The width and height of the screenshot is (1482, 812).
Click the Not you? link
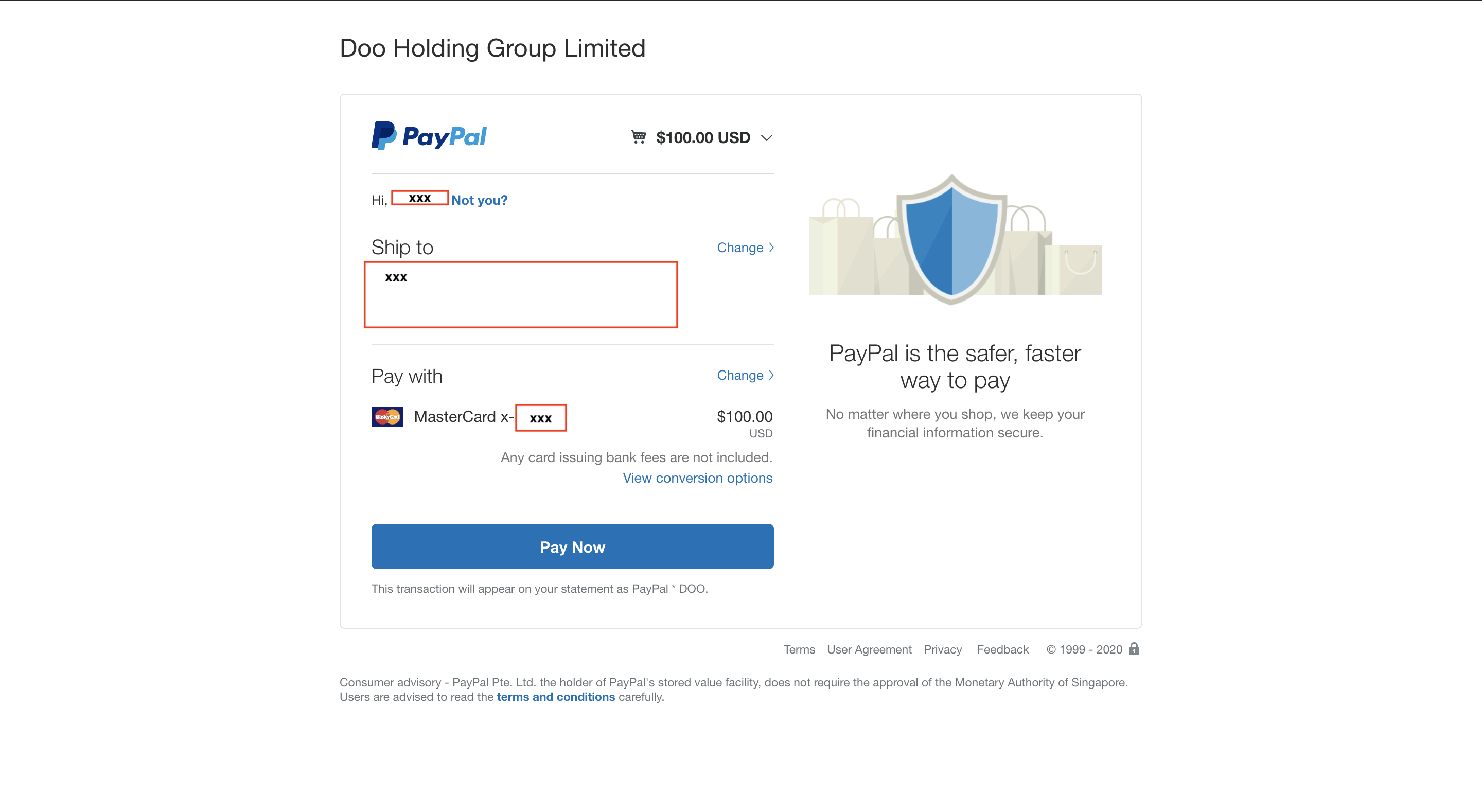point(479,200)
